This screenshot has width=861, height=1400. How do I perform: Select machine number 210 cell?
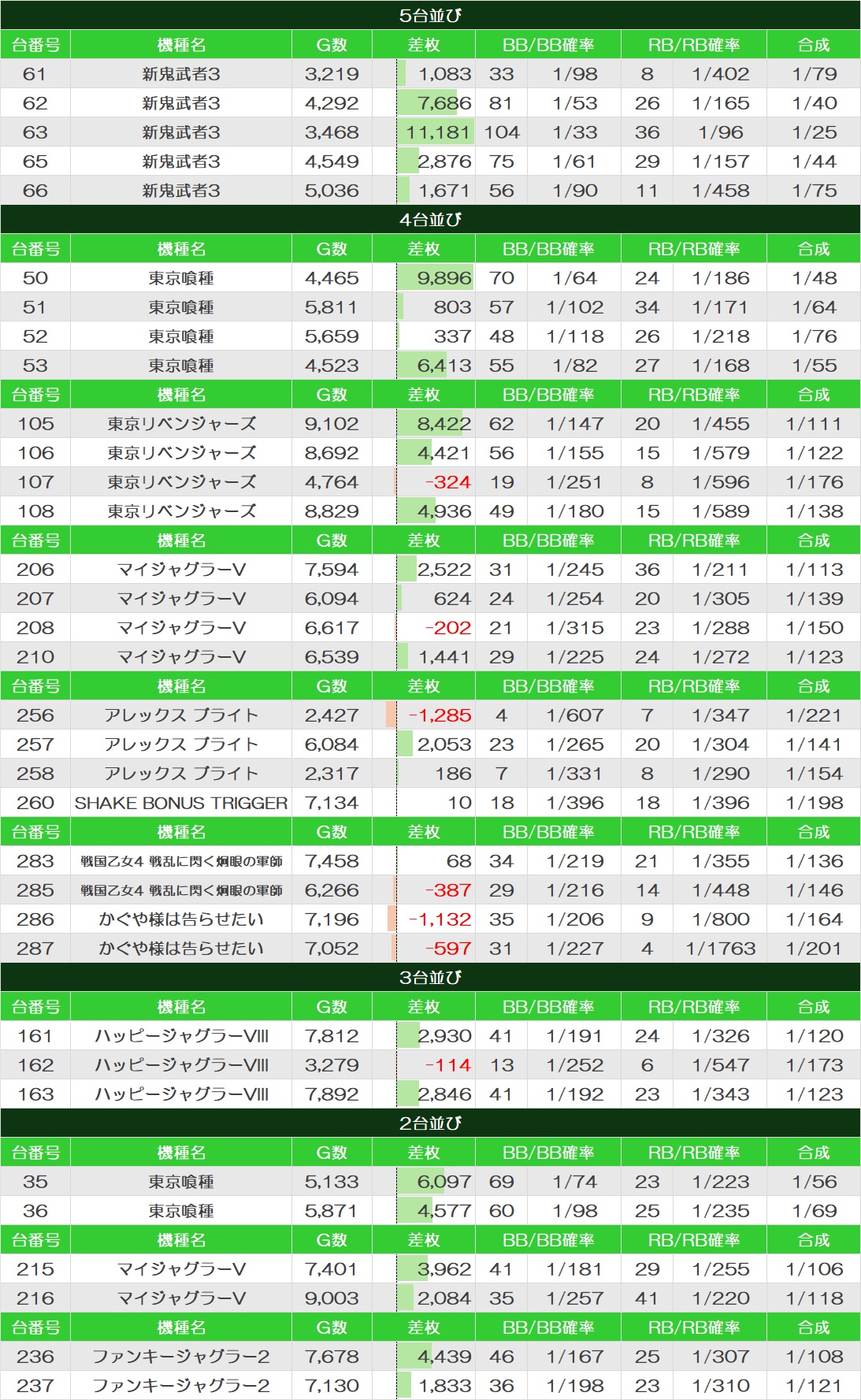(x=35, y=657)
